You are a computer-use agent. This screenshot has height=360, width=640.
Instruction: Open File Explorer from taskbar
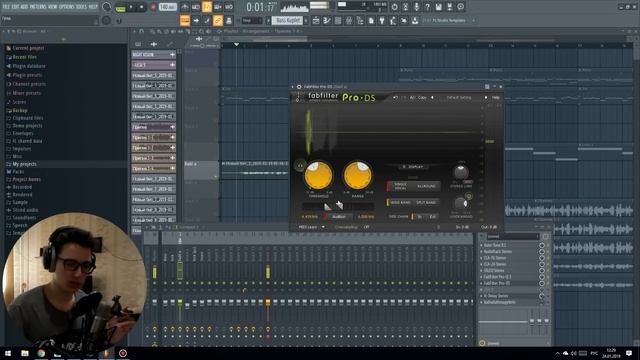tap(25, 353)
